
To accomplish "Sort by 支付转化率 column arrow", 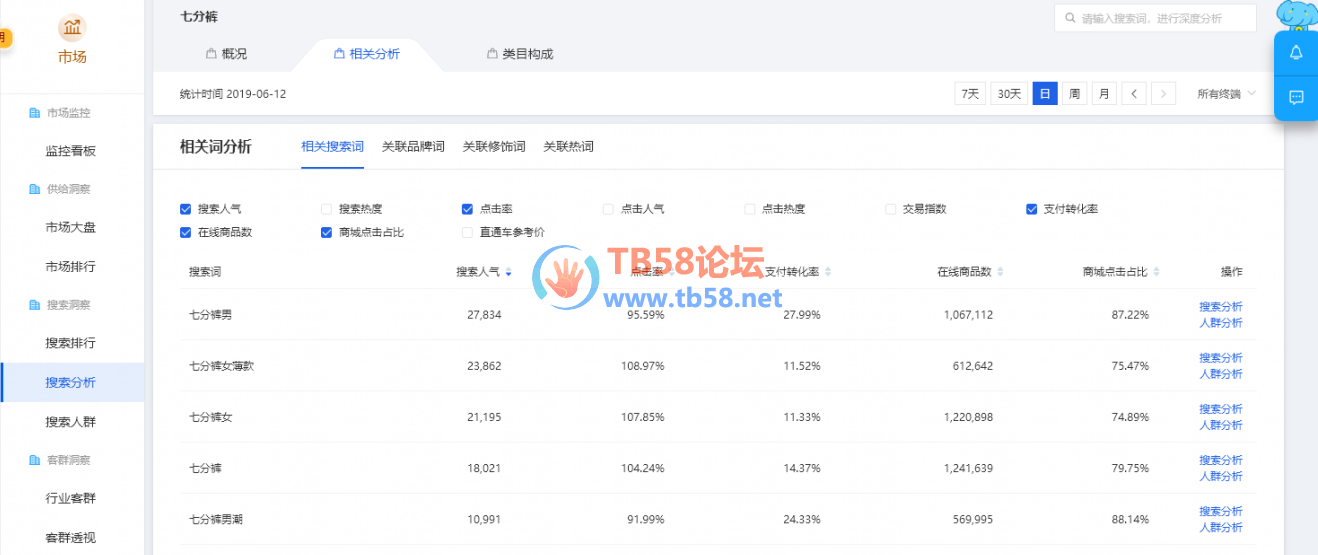I will (x=828, y=272).
